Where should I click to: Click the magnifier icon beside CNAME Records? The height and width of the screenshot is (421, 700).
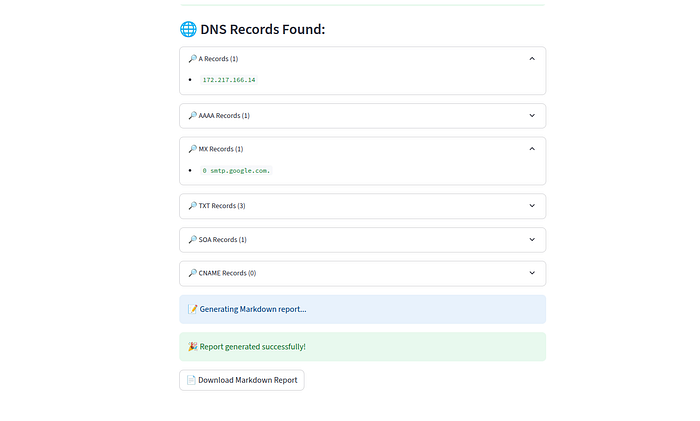point(192,273)
